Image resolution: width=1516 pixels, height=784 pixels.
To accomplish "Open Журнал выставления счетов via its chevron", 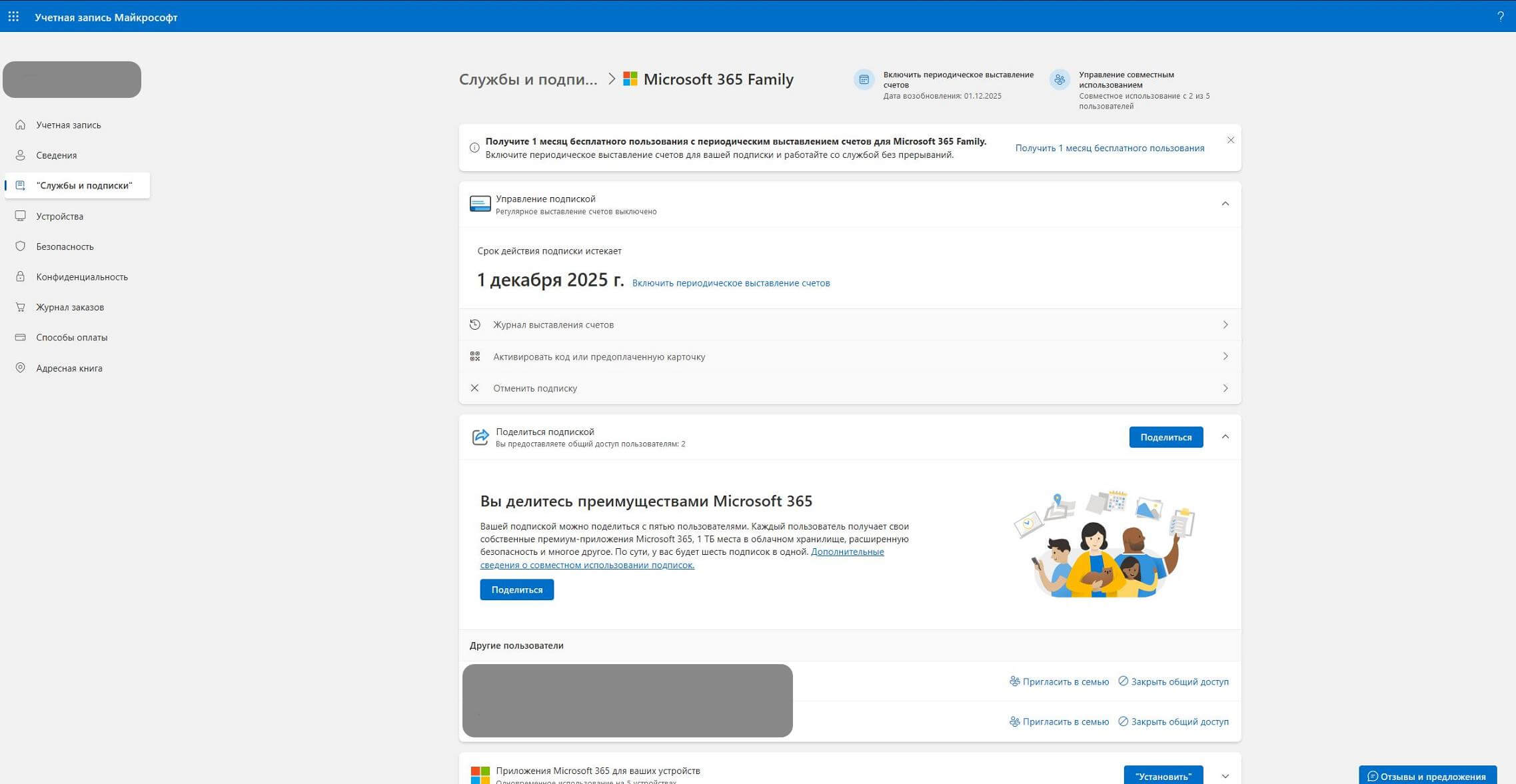I will [x=1225, y=324].
